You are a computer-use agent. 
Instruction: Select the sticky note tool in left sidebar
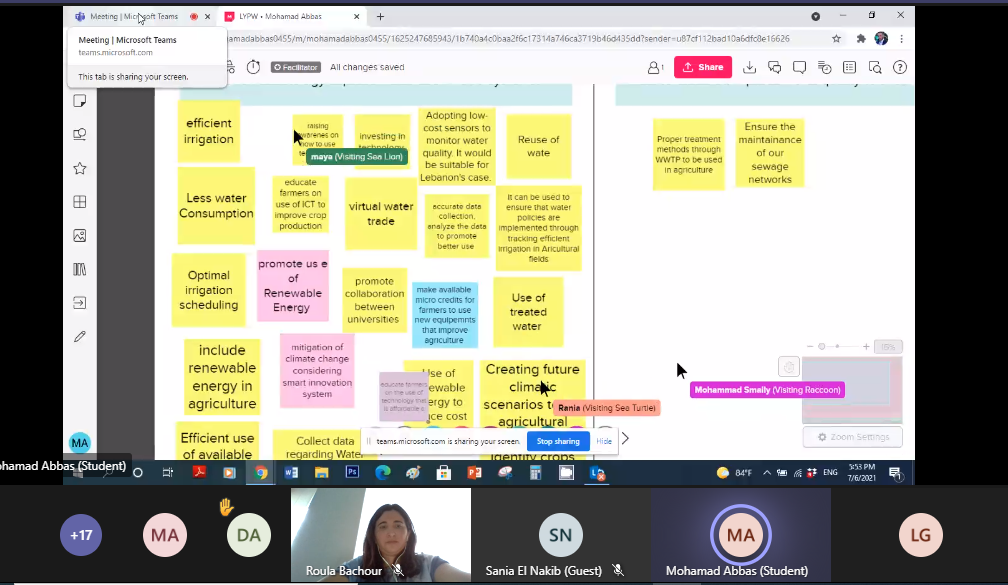pyautogui.click(x=80, y=101)
